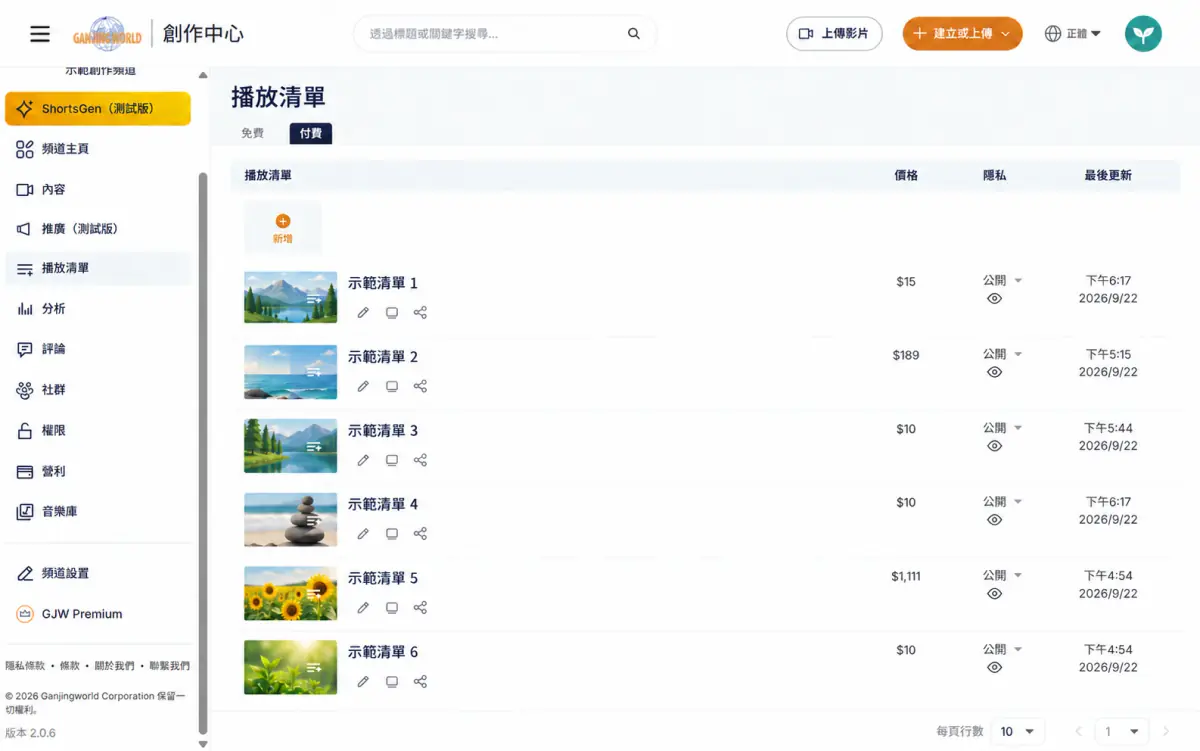Open the 正體 language selector
The image size is (1200, 751).
click(1073, 34)
